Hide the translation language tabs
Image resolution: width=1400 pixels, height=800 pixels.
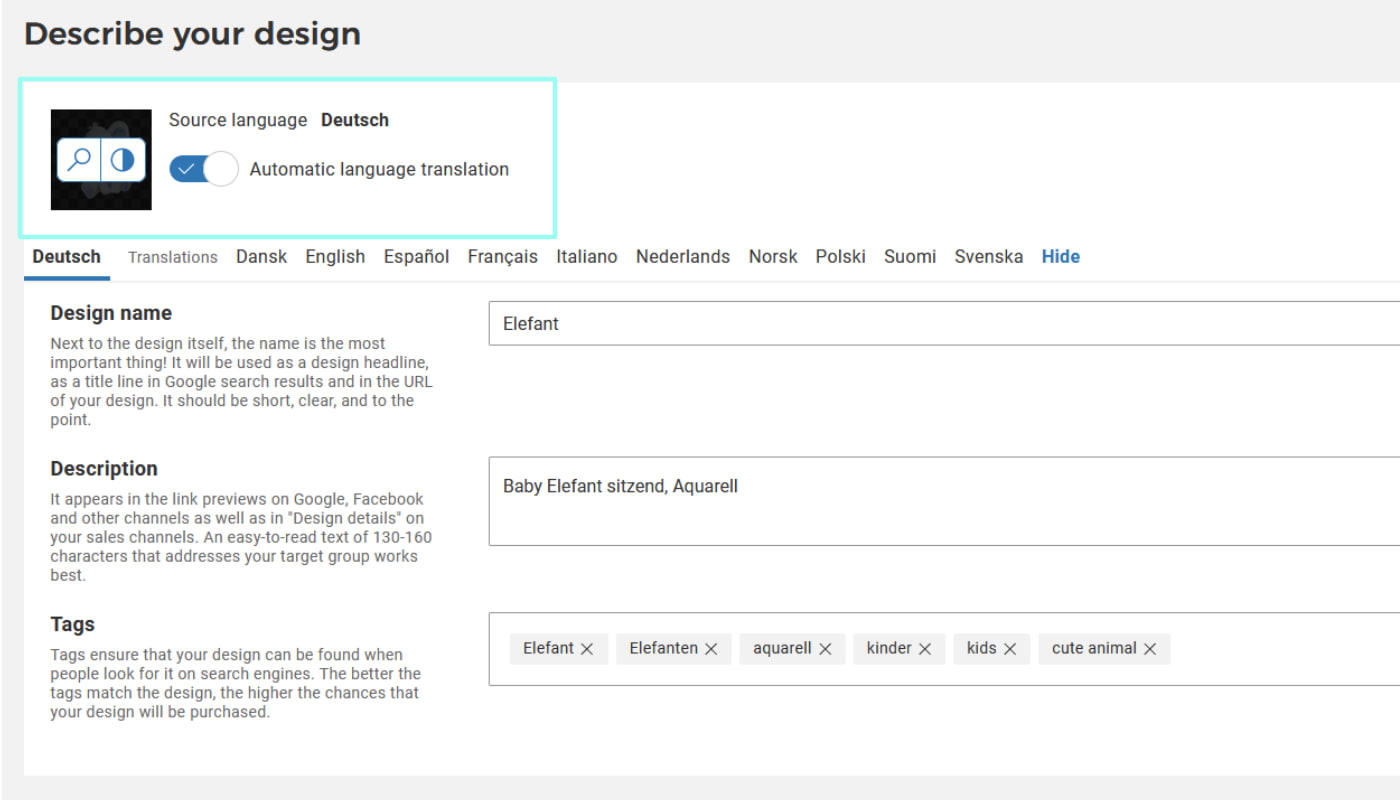[1060, 257]
